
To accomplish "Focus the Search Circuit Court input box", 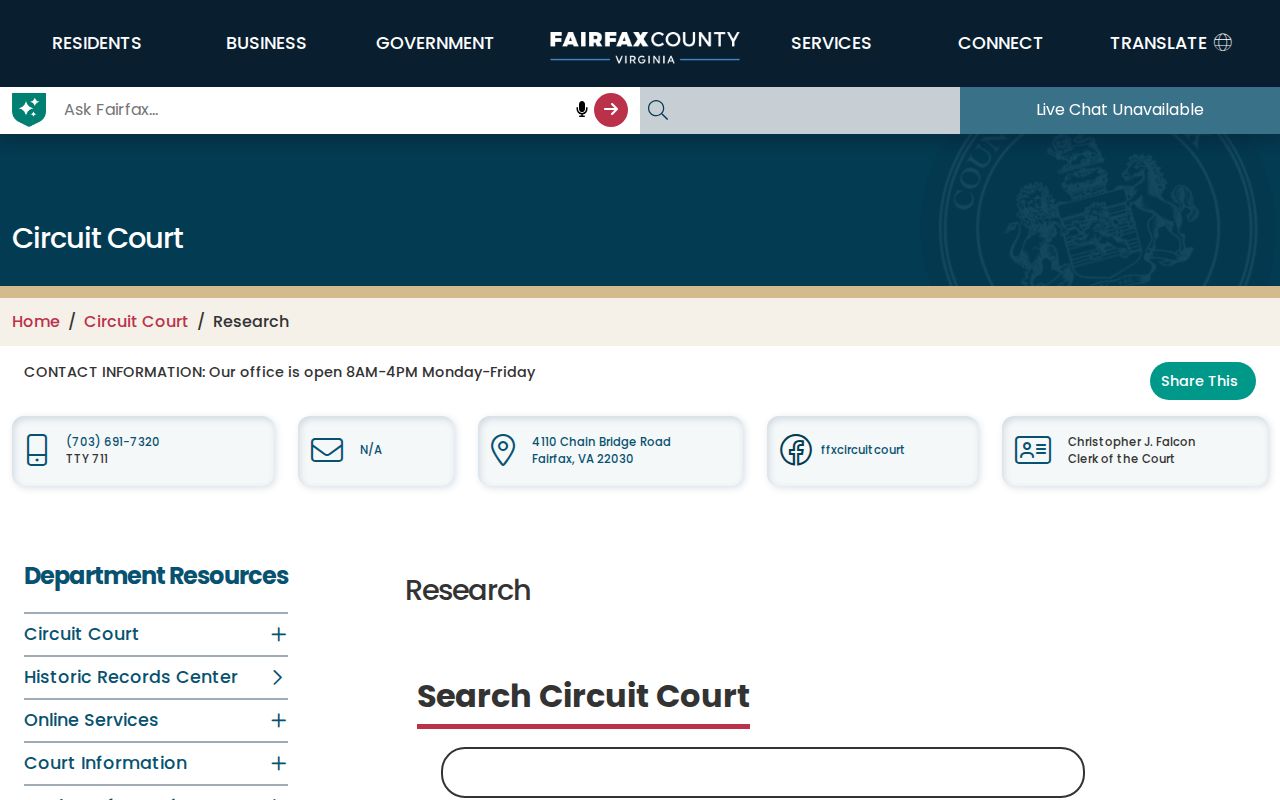I will 763,773.
